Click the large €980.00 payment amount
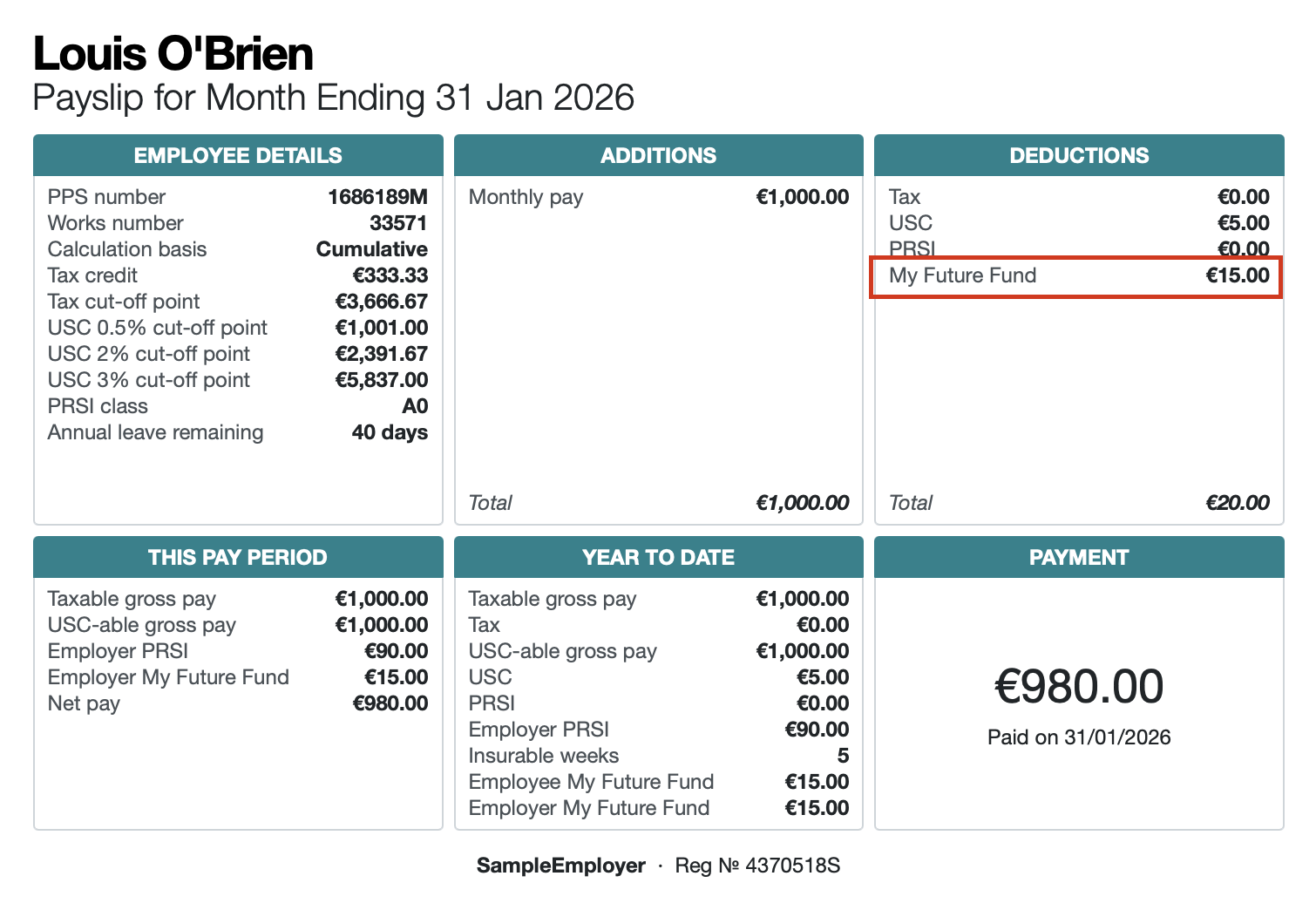The height and width of the screenshot is (910, 1316). [x=1079, y=687]
